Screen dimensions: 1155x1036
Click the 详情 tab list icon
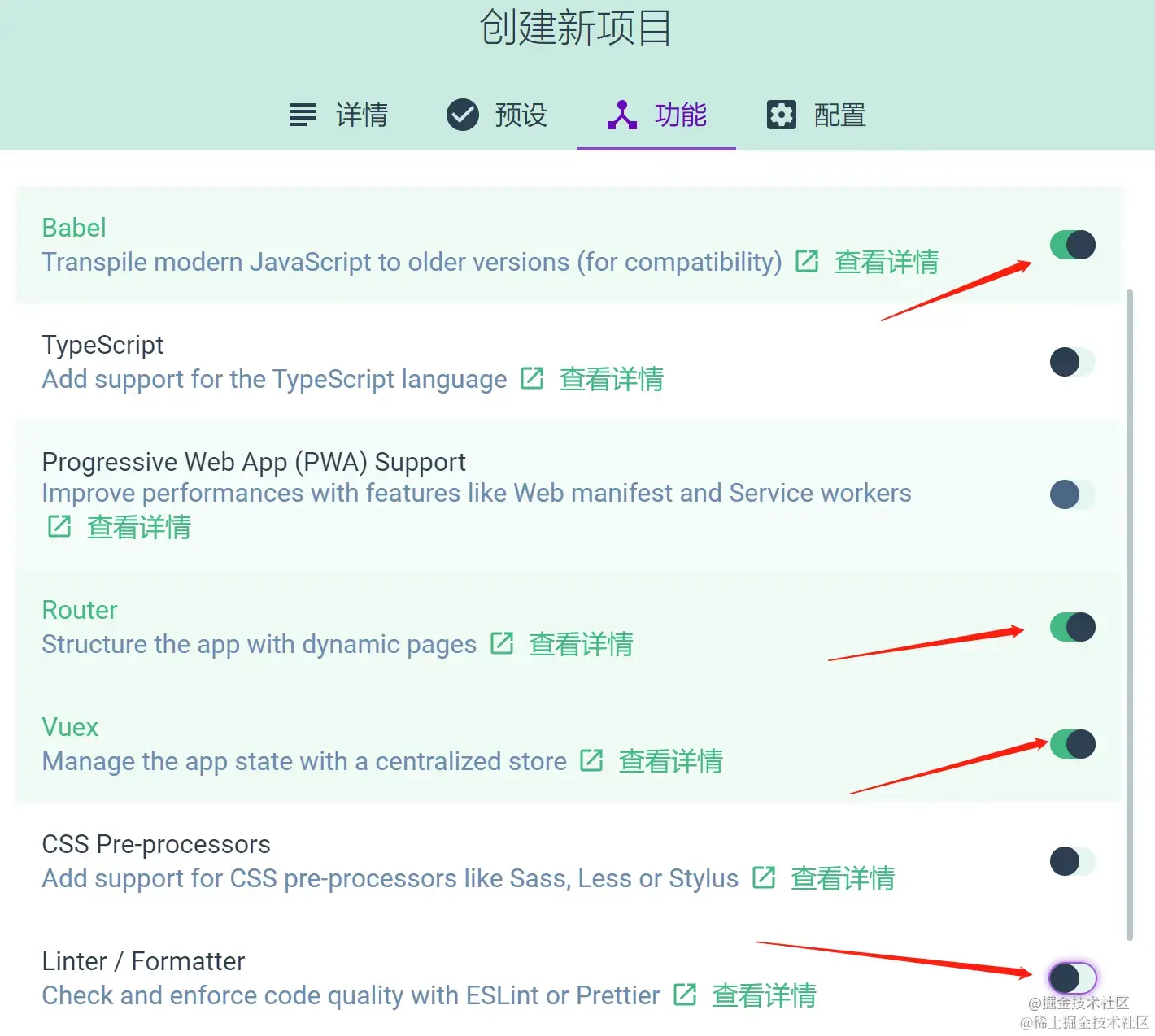[303, 115]
